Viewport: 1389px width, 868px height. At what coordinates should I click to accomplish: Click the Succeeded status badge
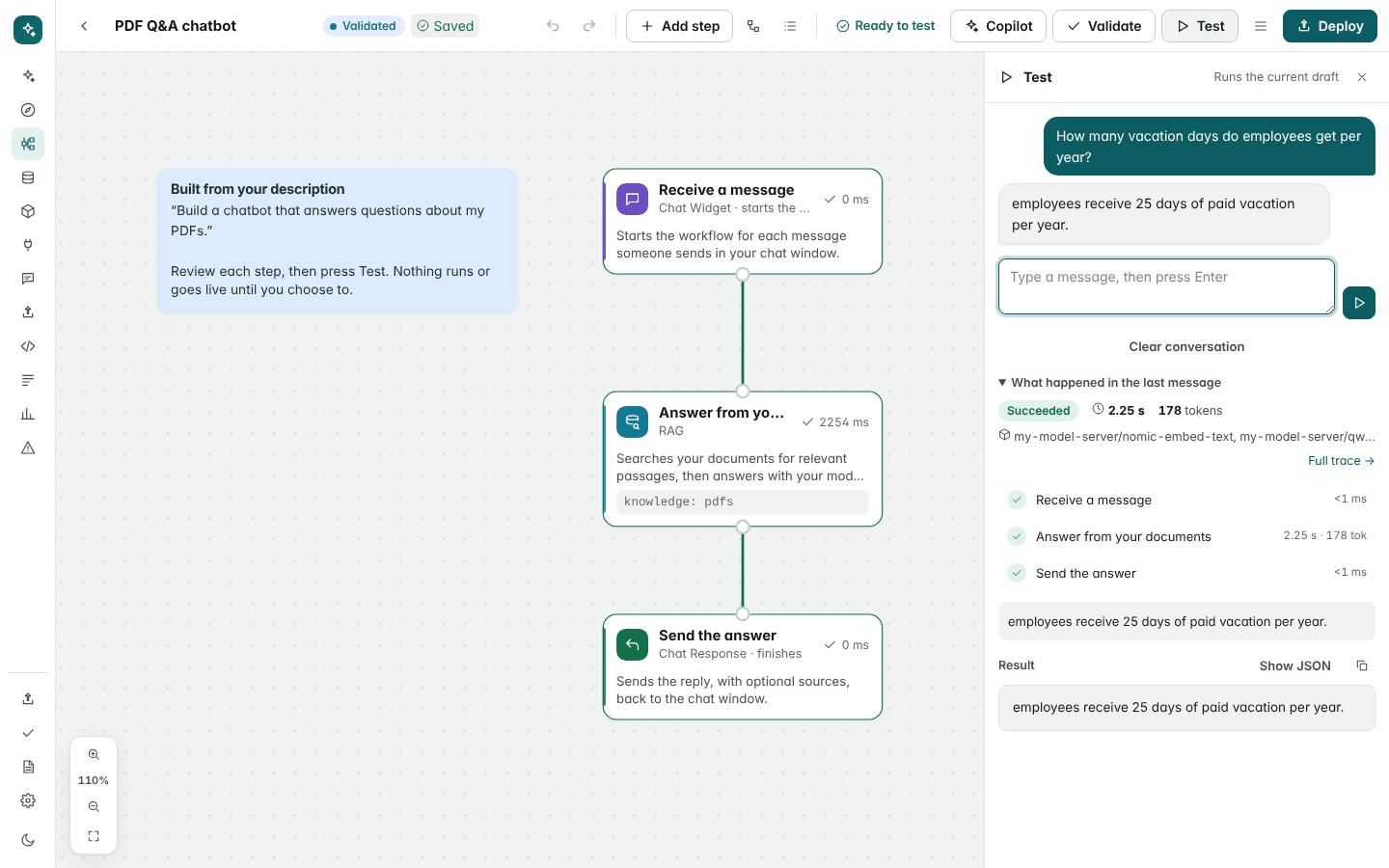click(x=1039, y=411)
